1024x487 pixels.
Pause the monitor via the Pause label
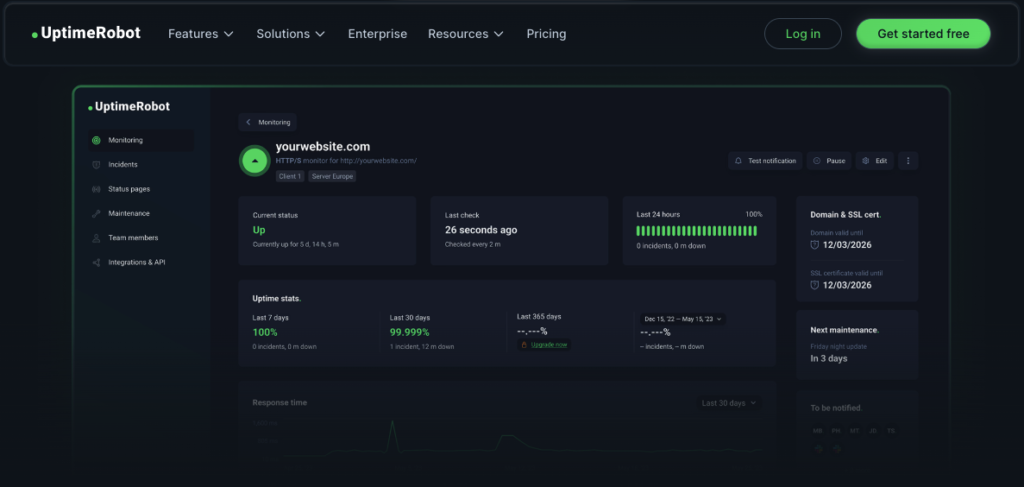coord(836,161)
